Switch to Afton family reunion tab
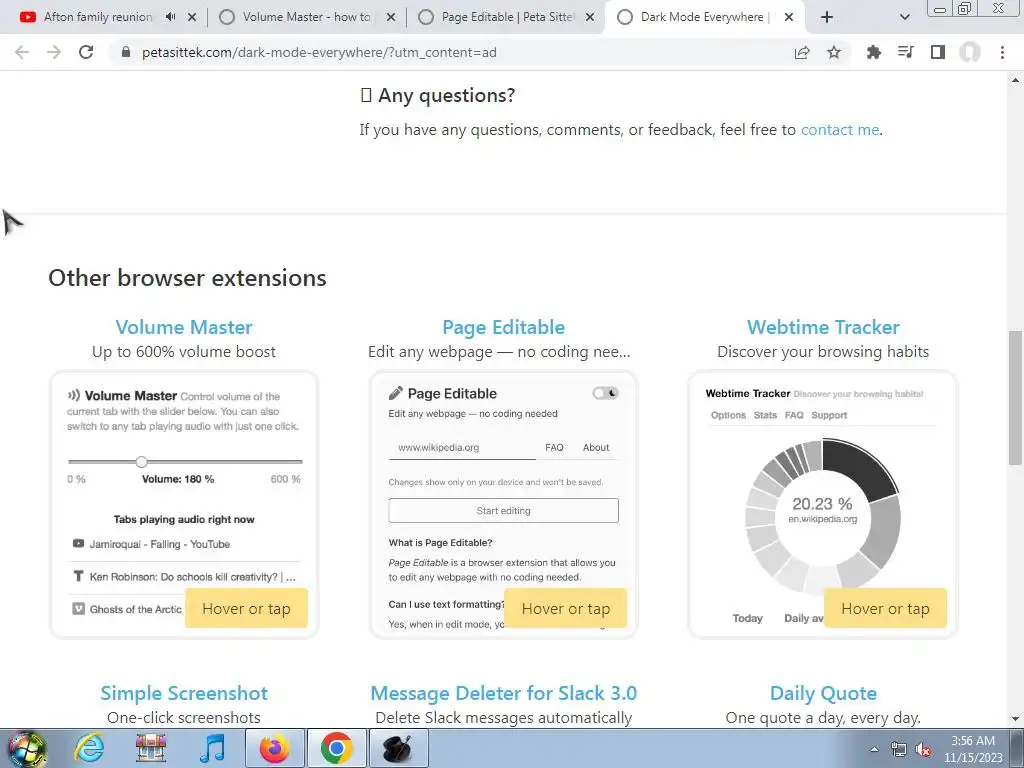 pyautogui.click(x=98, y=17)
